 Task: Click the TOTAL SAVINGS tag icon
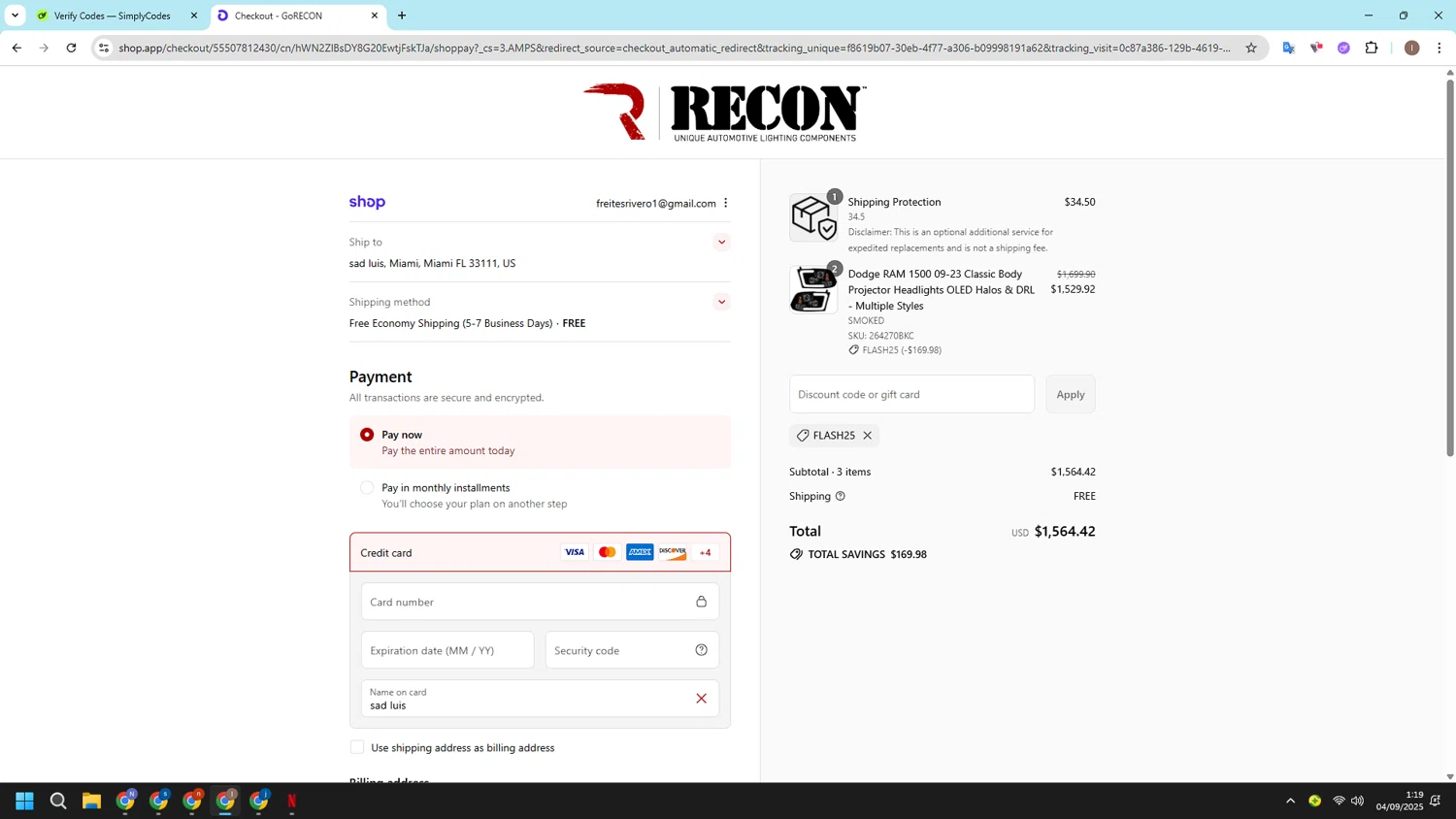[x=796, y=554]
